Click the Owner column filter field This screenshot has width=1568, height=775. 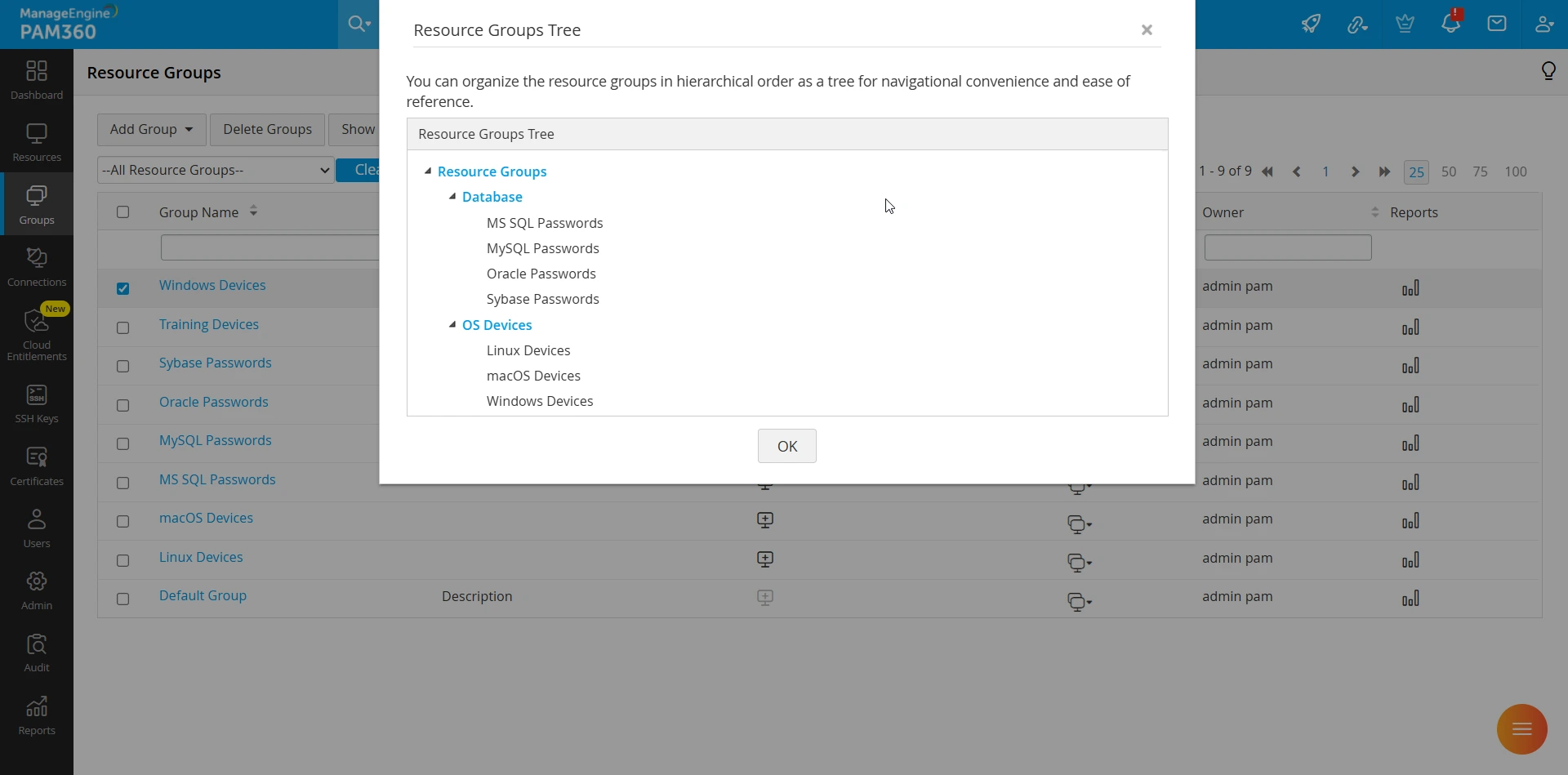pyautogui.click(x=1287, y=247)
